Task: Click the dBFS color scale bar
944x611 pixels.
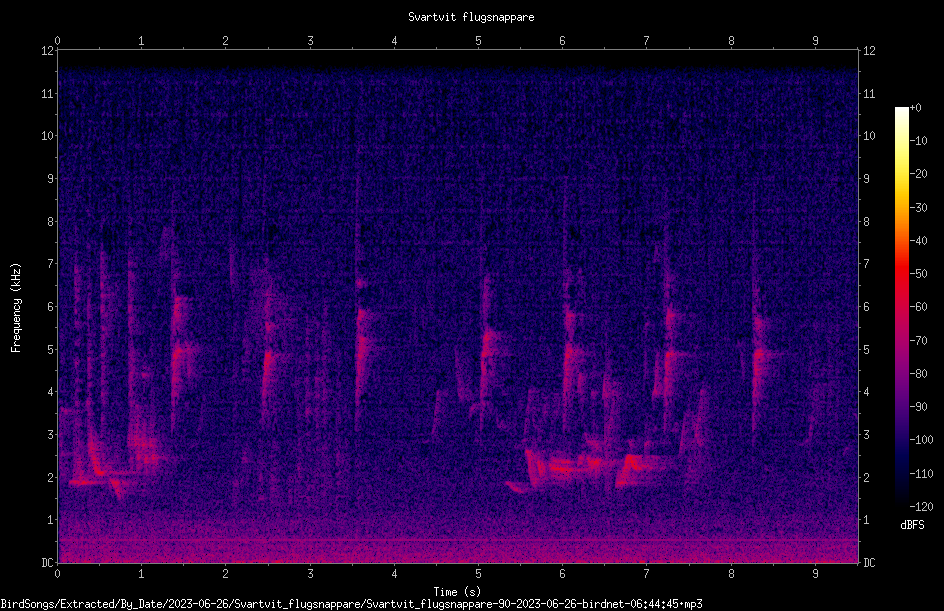Action: tap(901, 306)
